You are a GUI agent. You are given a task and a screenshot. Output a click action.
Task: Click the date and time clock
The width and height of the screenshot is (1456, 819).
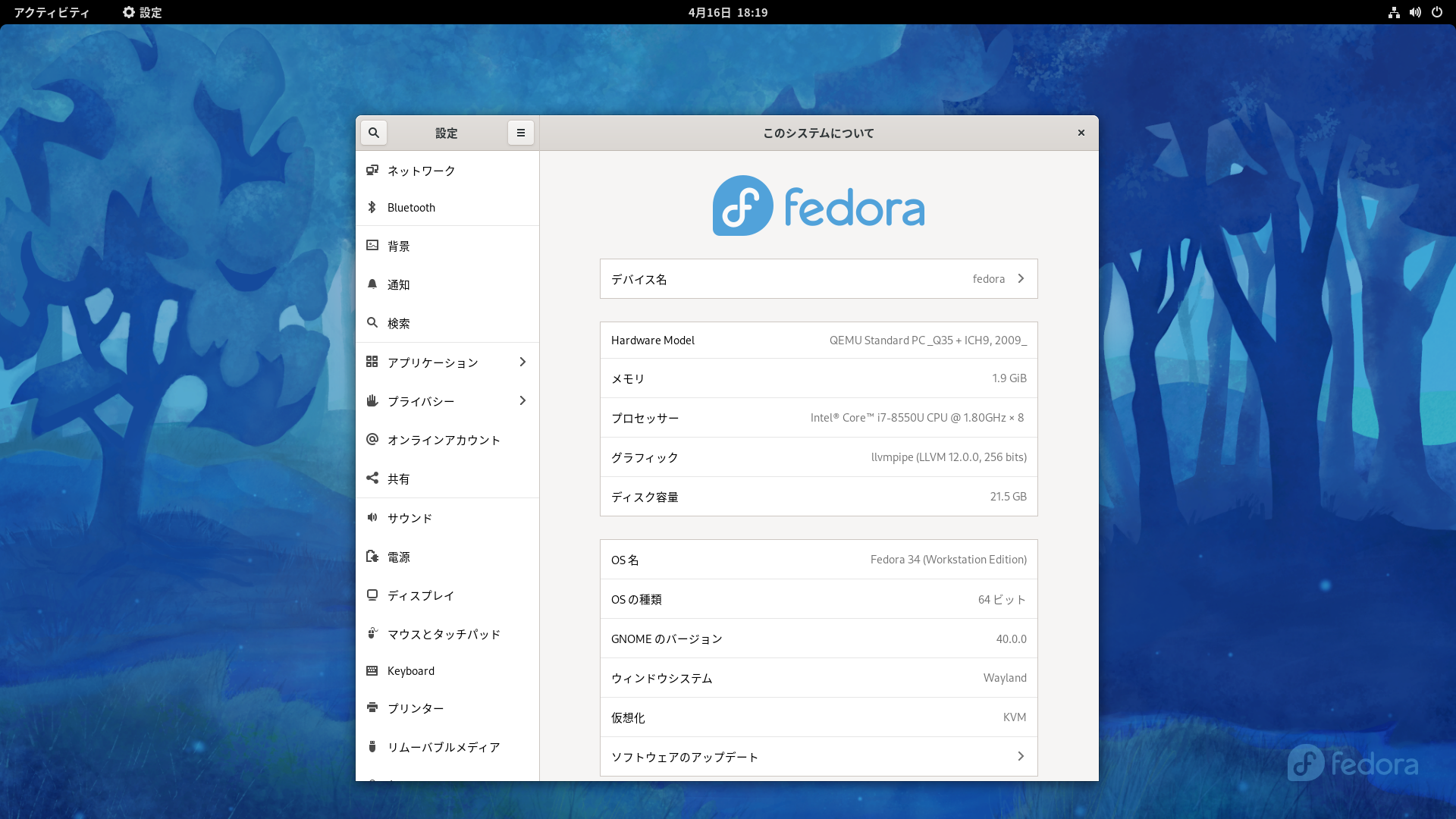click(727, 12)
